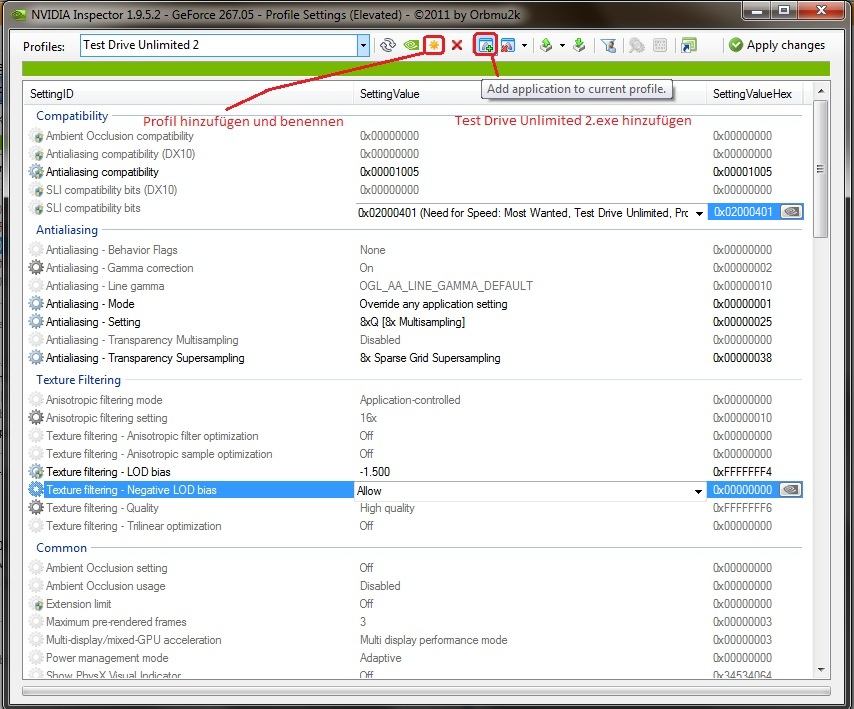Add application to current profile icon

(x=485, y=45)
